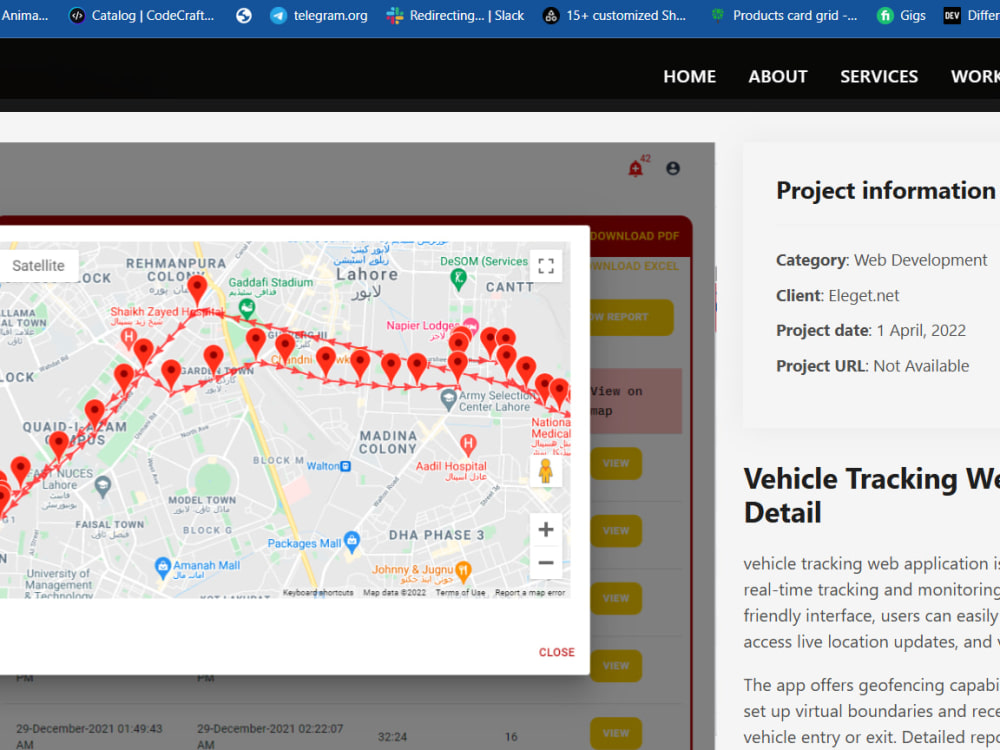Click the FAST NUCES Lahore university marker
1000x750 pixels.
click(x=103, y=487)
